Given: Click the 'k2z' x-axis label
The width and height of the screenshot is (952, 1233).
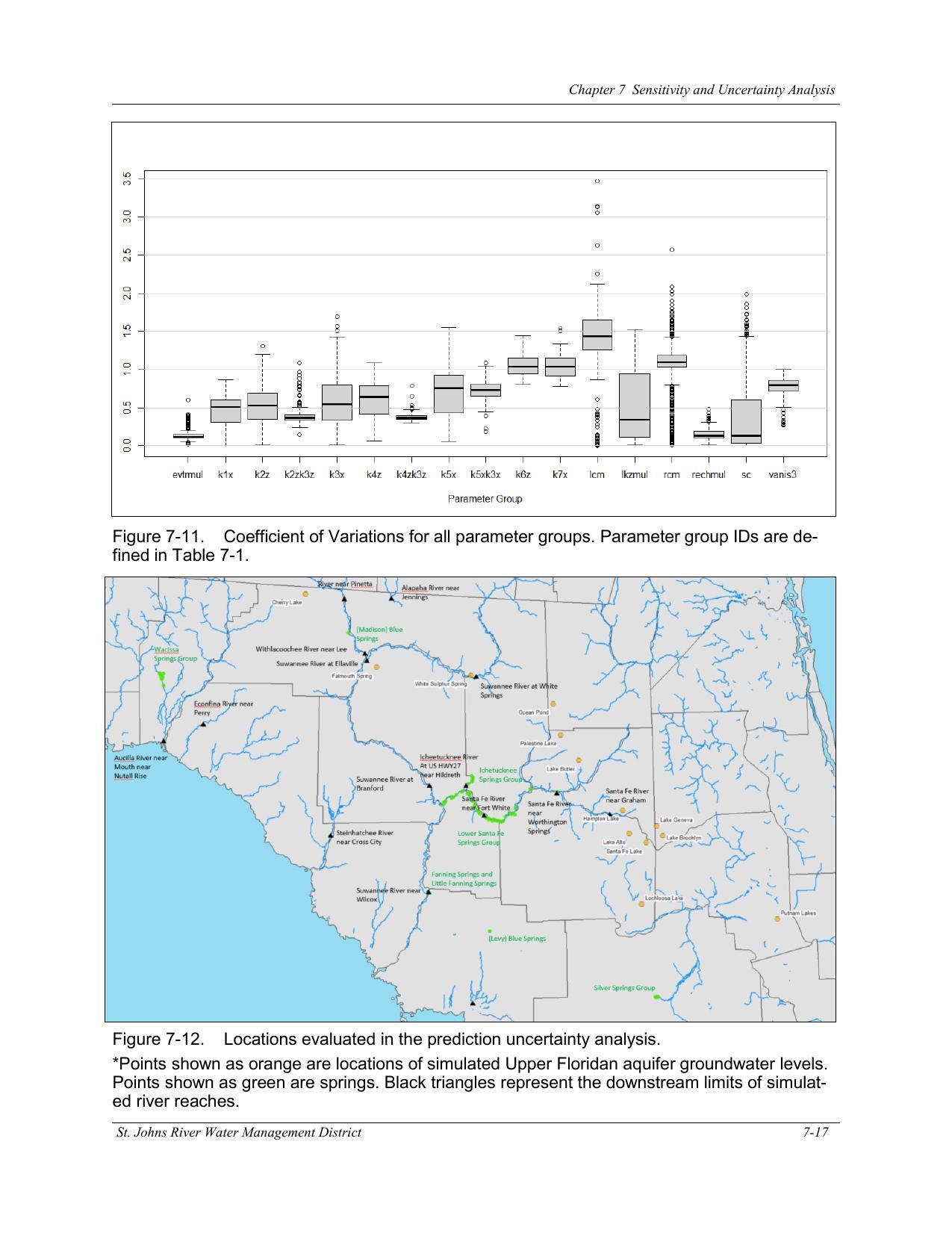Looking at the screenshot, I should (262, 475).
